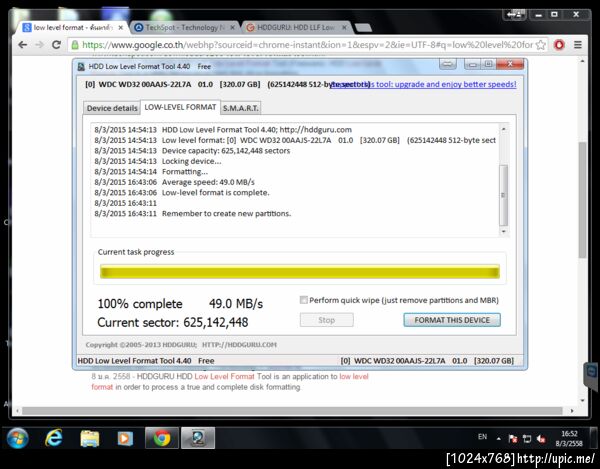Click status bar 'HDD Low Level Format Tool 4.40 Free'

[x=146, y=361]
